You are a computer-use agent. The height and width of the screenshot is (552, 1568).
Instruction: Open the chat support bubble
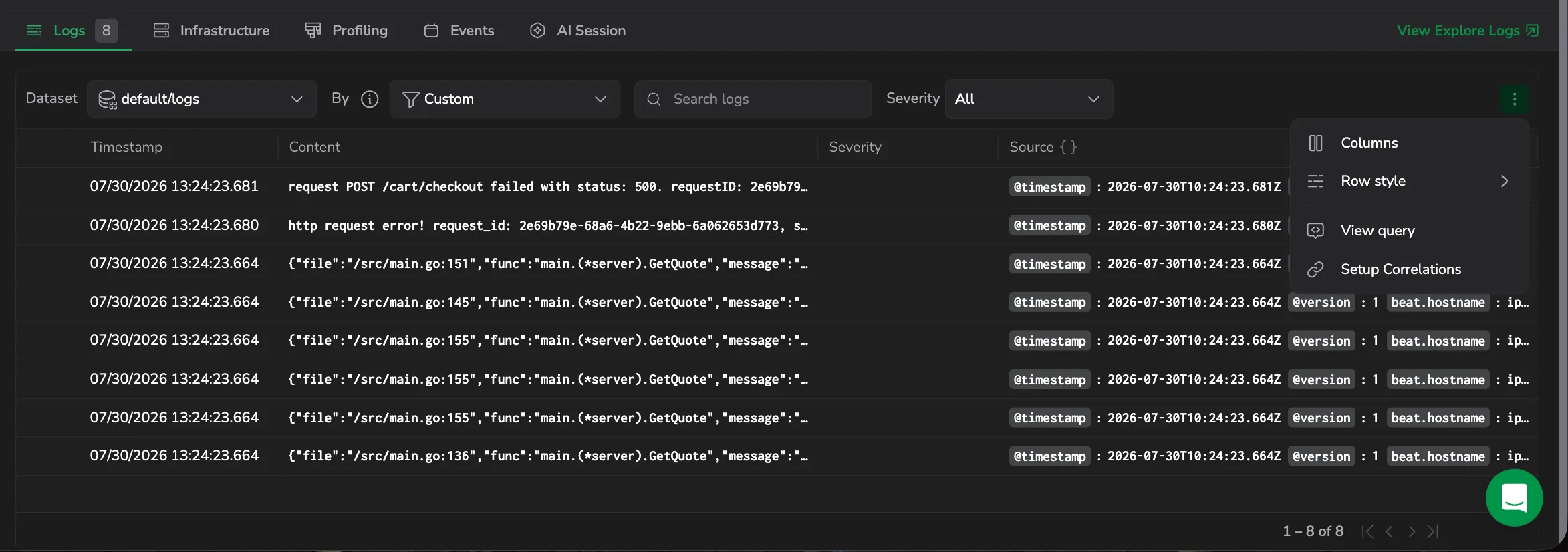pyautogui.click(x=1514, y=498)
